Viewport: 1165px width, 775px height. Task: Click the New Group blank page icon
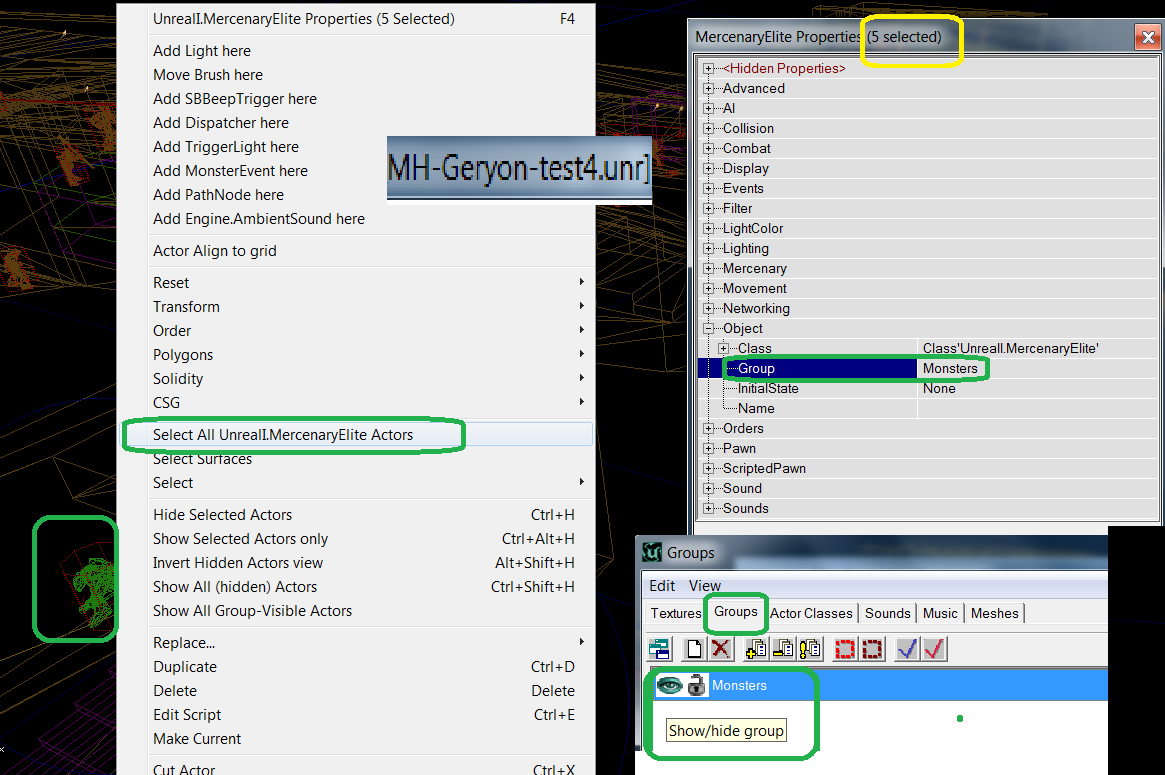(x=694, y=649)
